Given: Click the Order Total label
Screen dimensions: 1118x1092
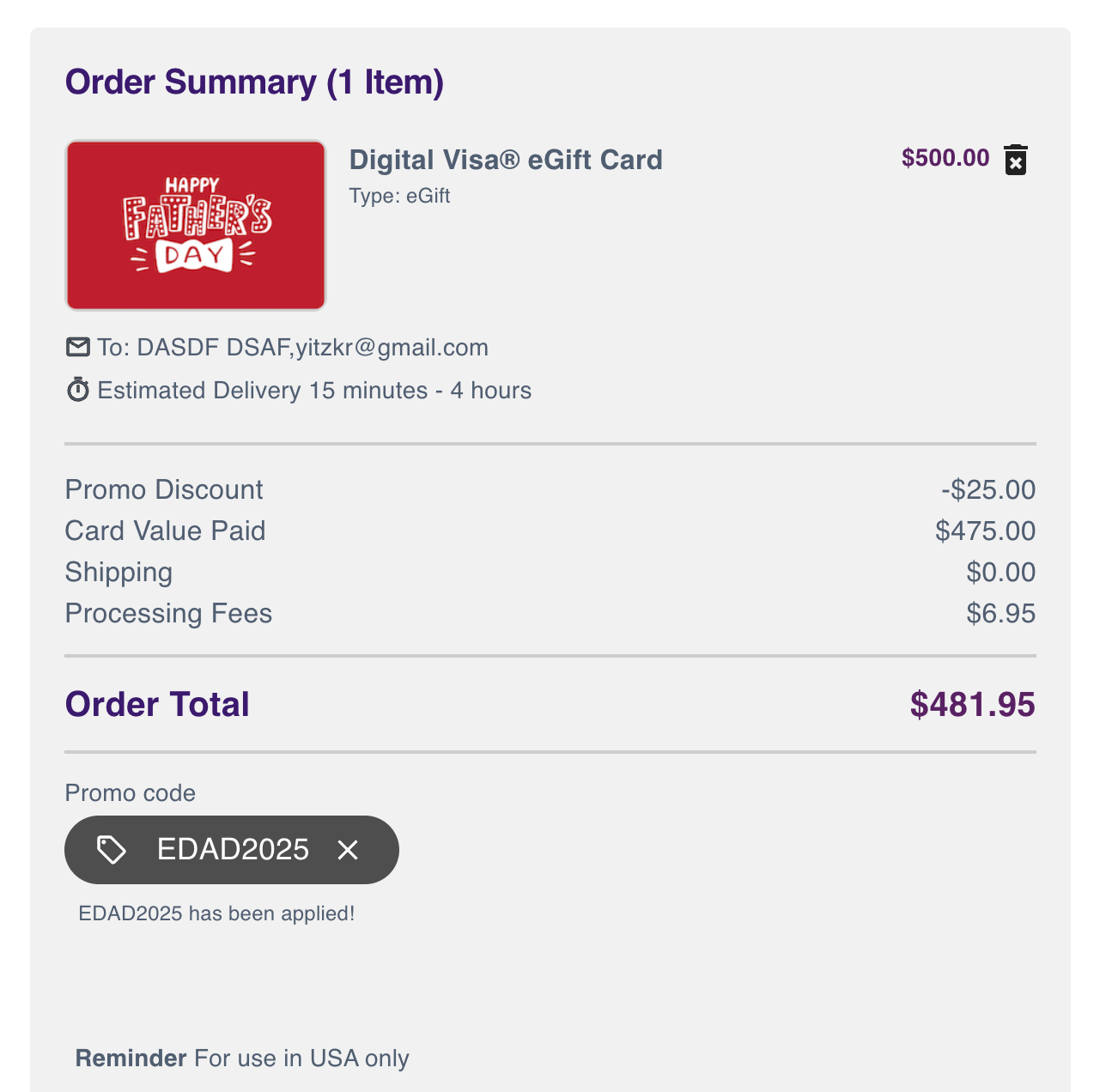Looking at the screenshot, I should click(x=157, y=704).
